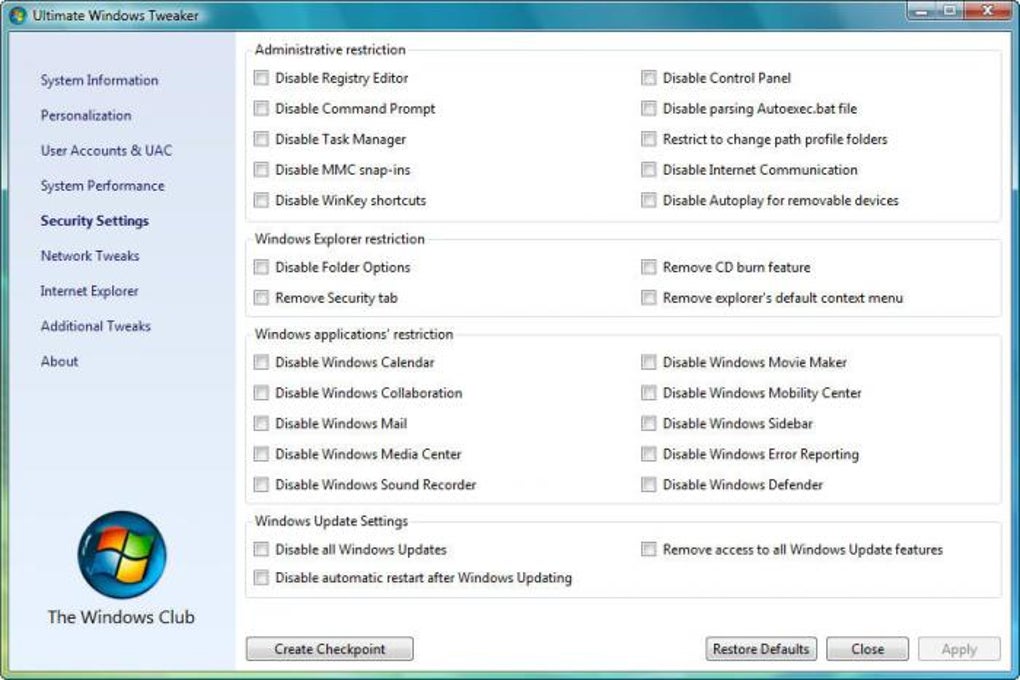This screenshot has height=680, width=1020.
Task: Check Disable all Windows Updates
Action: coord(261,550)
